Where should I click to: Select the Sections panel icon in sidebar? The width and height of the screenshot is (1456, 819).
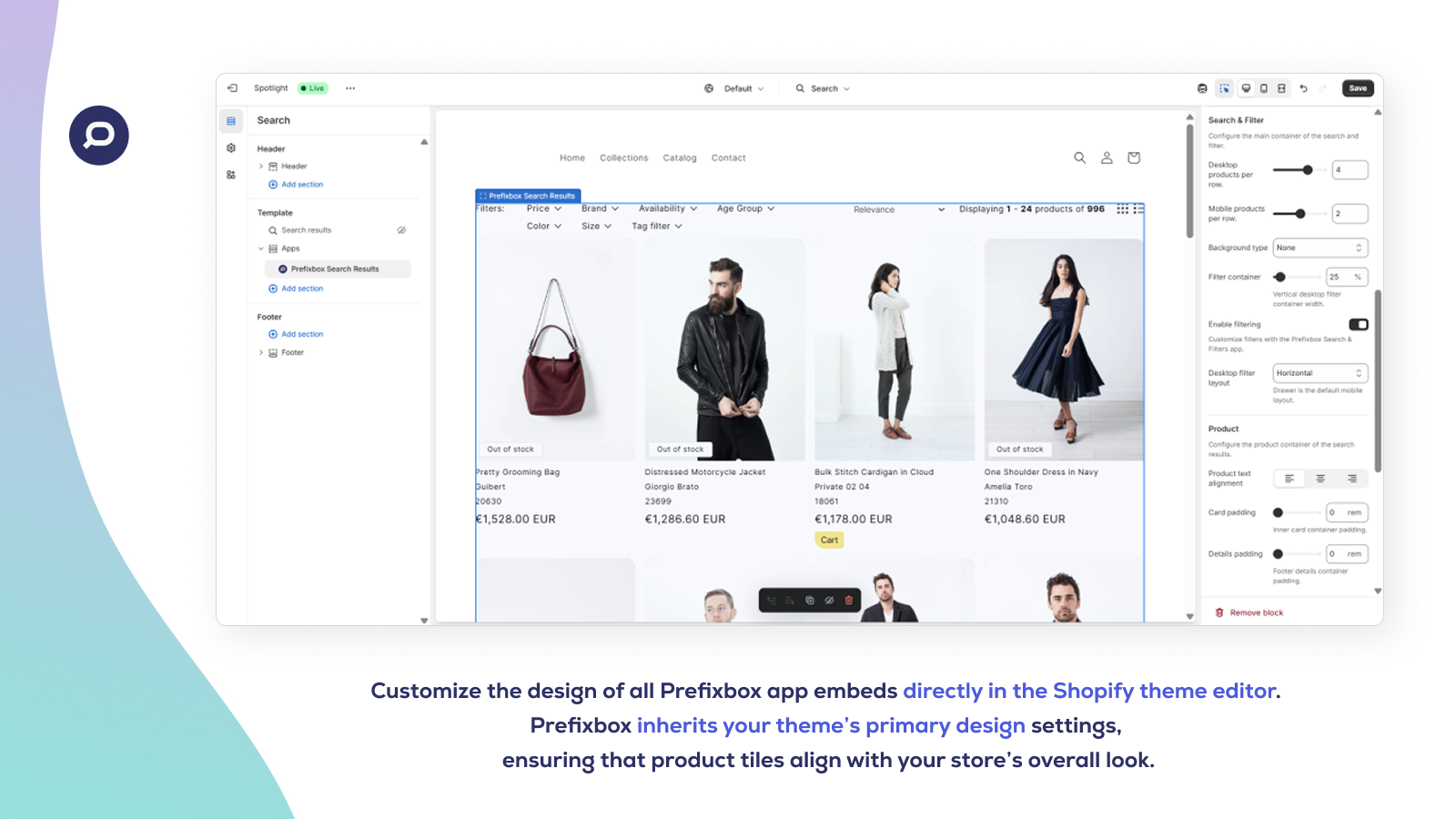click(x=231, y=121)
